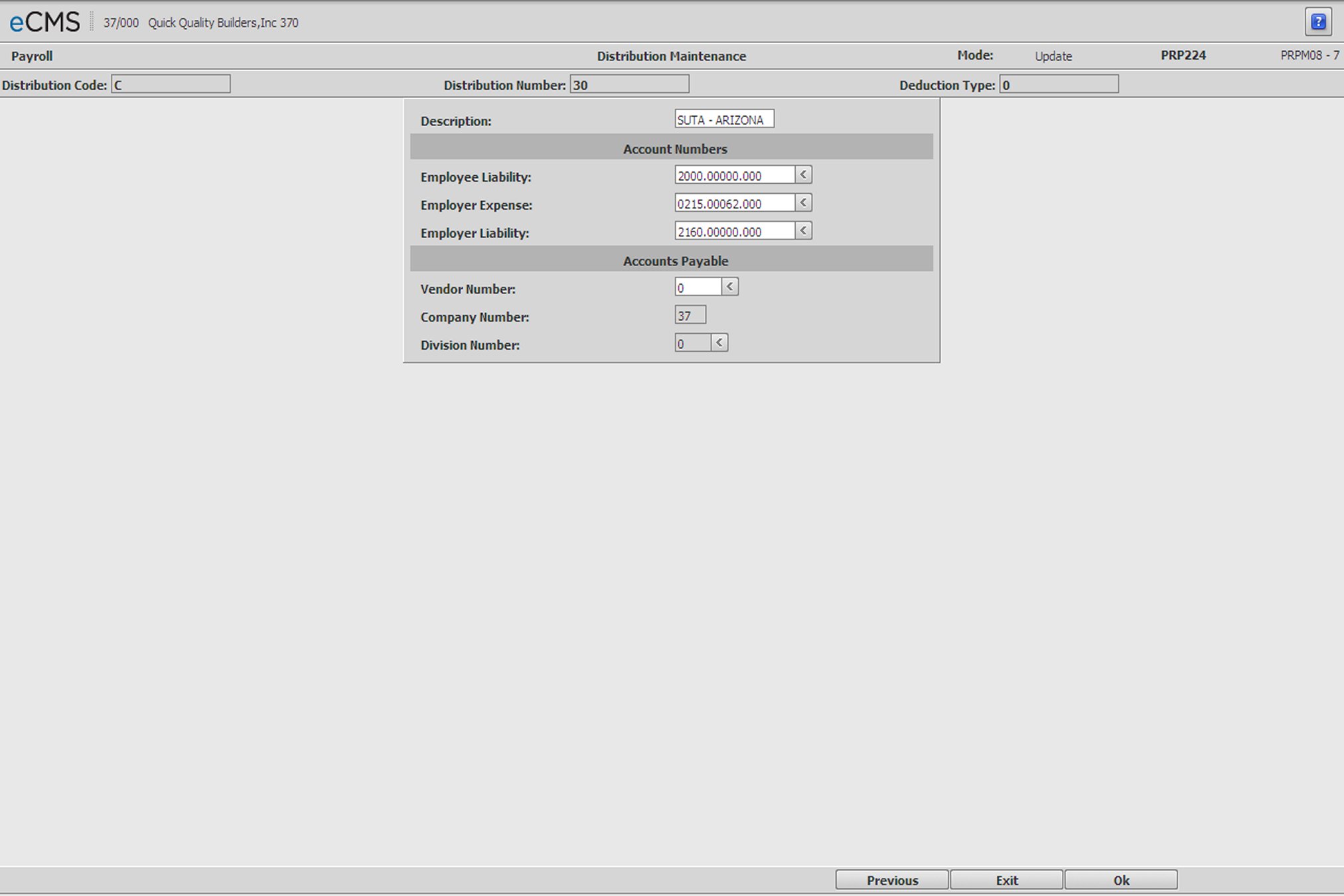Screen dimensions: 1344x896
Task: Select the Company Number field showing 37
Action: point(690,315)
